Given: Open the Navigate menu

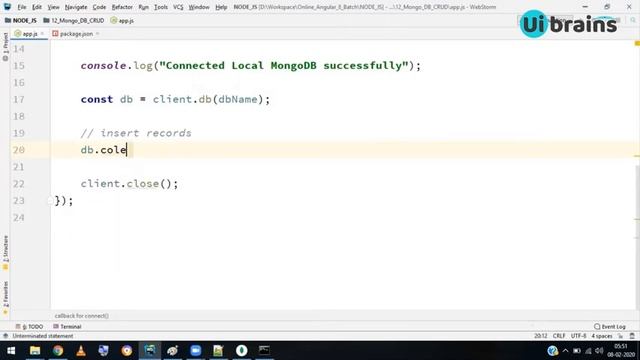Looking at the screenshot, I should pos(76,7).
